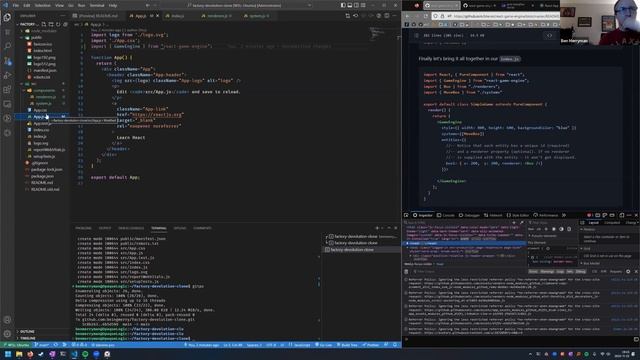
Task: Open the Source Control view
Action: (7, 61)
